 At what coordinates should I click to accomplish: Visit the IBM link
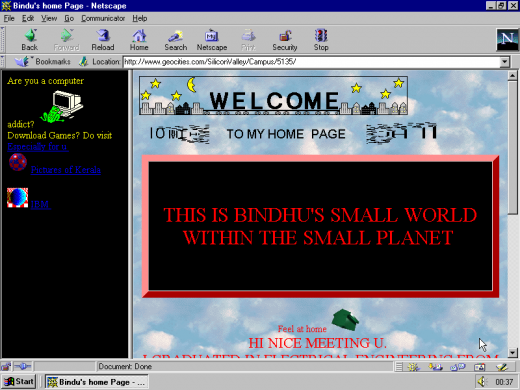pos(40,204)
